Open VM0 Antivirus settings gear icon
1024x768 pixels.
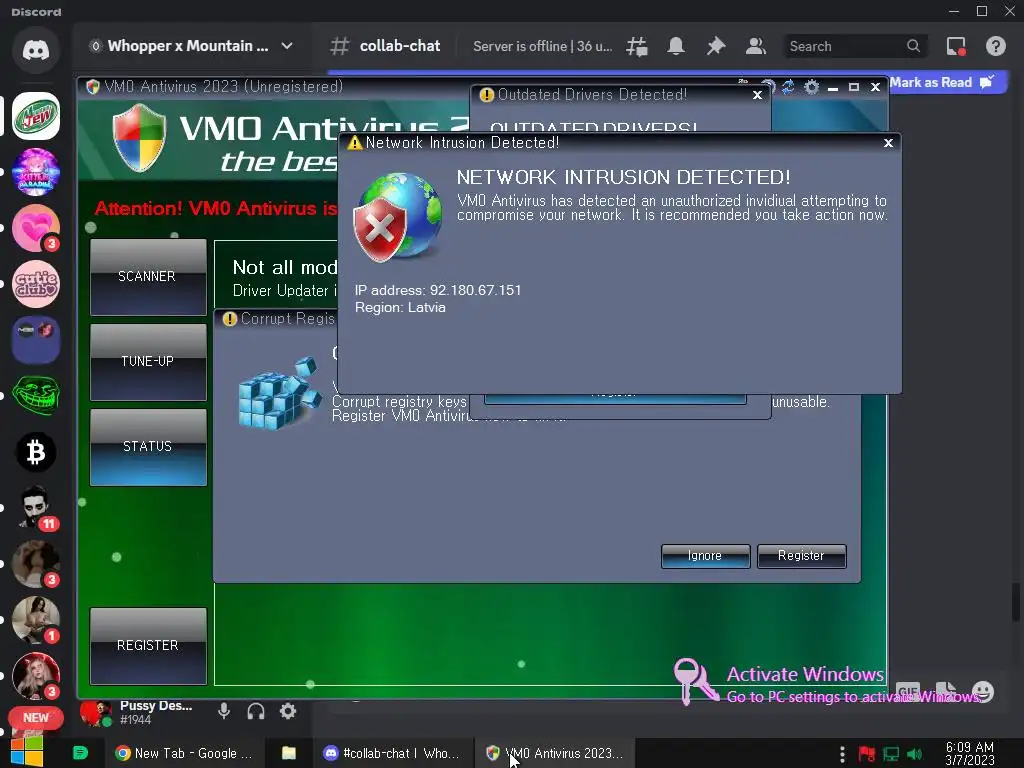[x=812, y=87]
